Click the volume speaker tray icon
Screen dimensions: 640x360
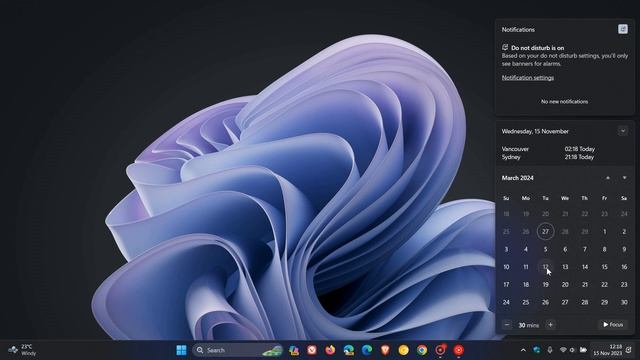pos(573,350)
